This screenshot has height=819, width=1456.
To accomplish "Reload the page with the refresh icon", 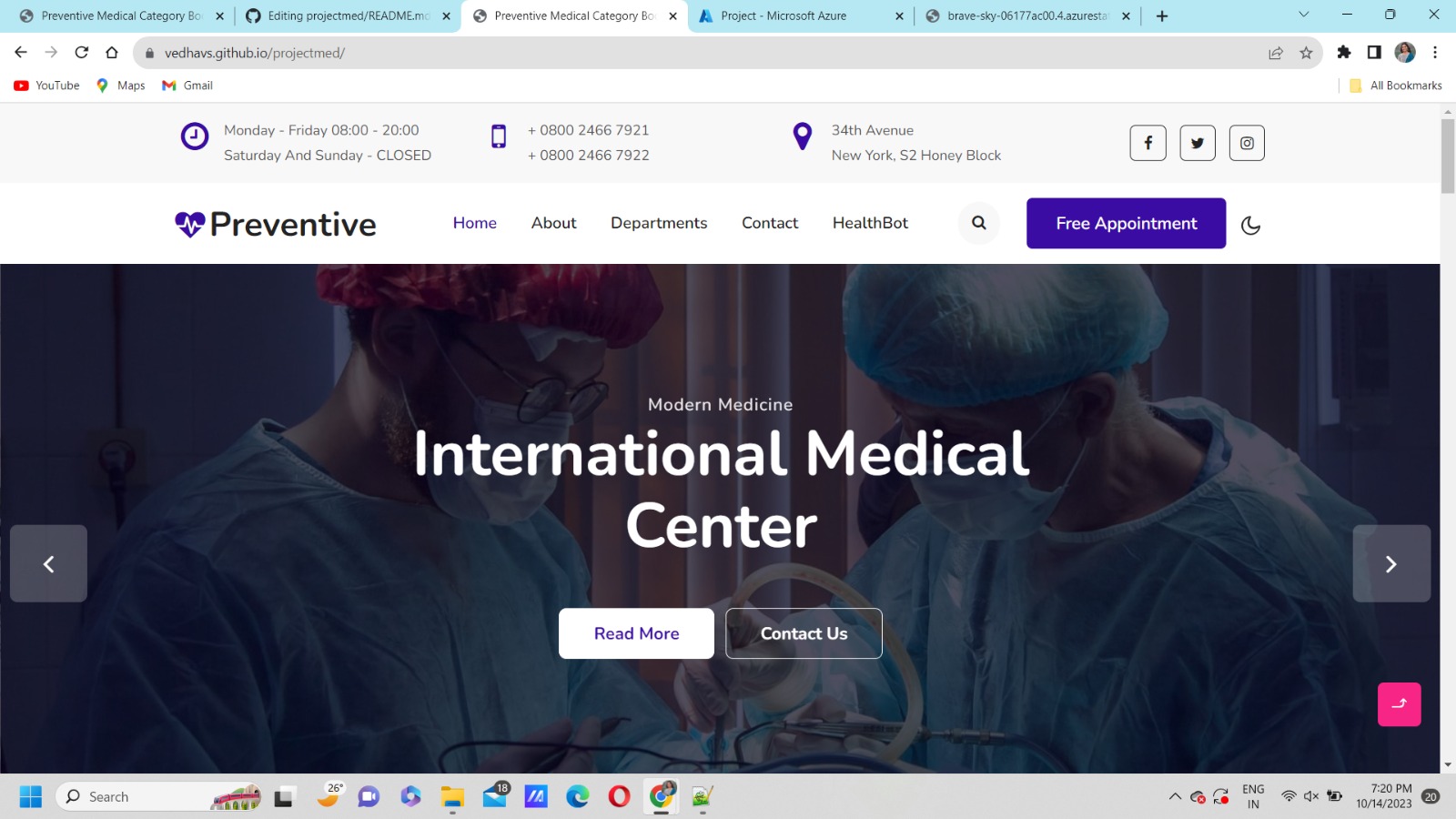I will [82, 52].
